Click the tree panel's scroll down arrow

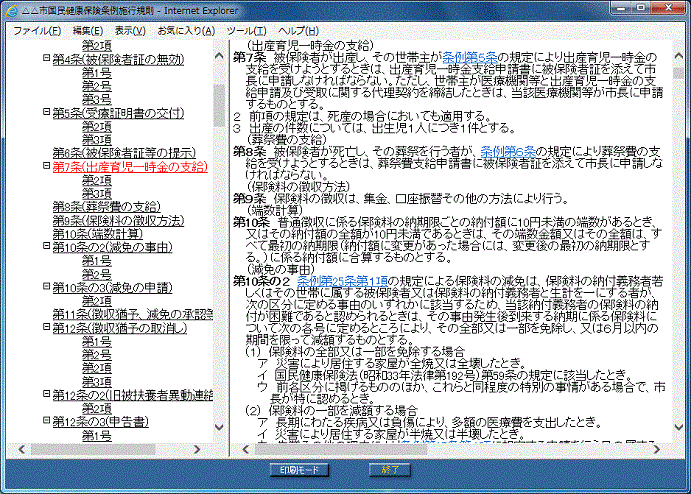[x=219, y=431]
